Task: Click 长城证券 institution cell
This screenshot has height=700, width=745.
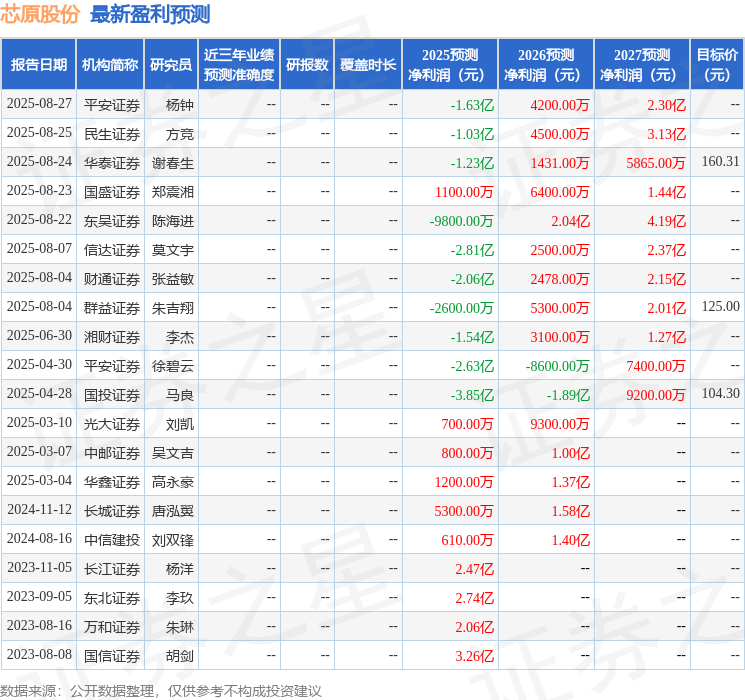Action: click(112, 511)
